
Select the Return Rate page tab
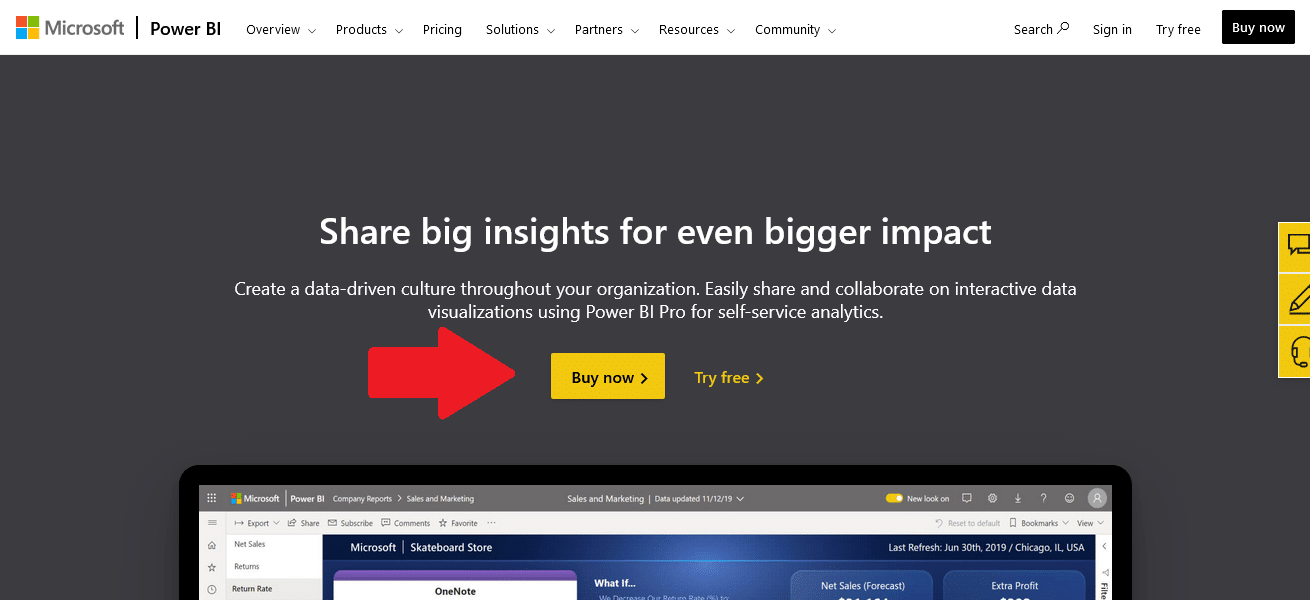[x=274, y=589]
